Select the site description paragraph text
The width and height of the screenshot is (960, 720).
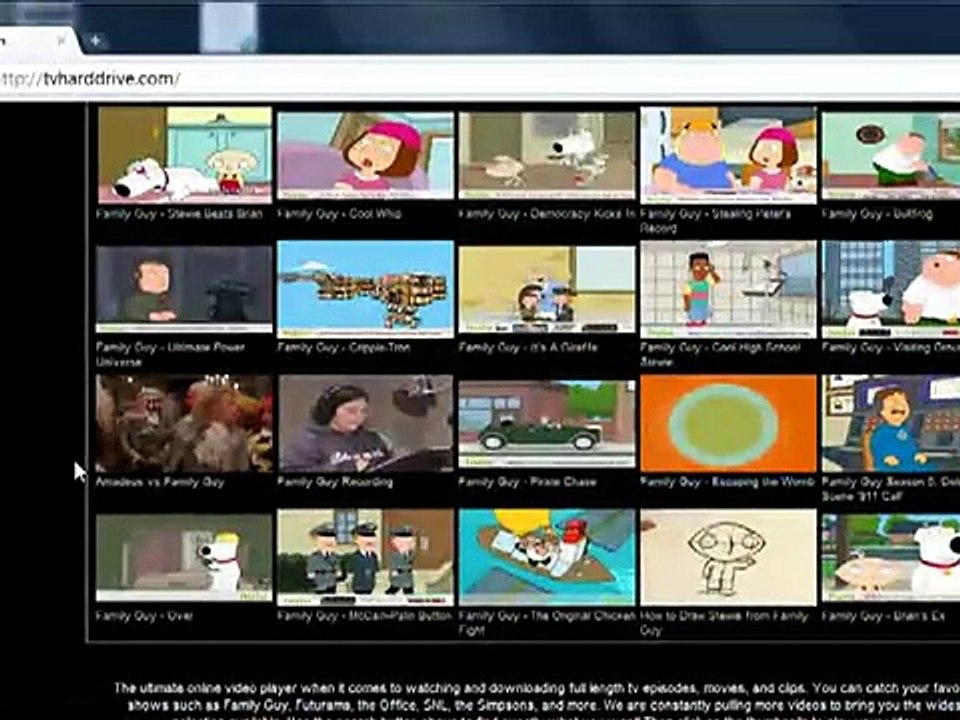tap(536, 701)
